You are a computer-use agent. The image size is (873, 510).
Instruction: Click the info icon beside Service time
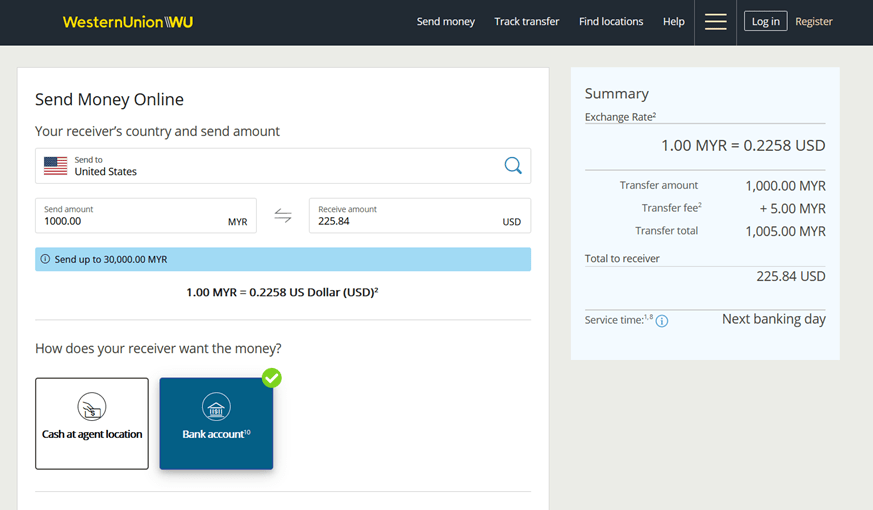pos(662,321)
